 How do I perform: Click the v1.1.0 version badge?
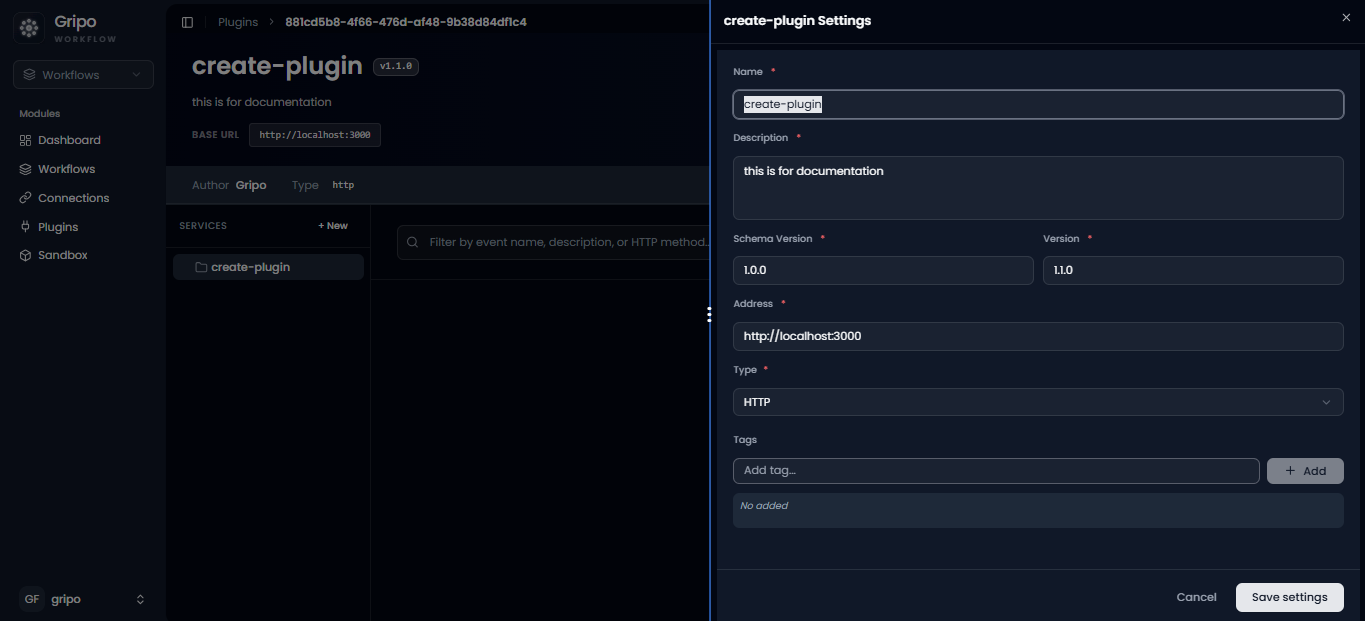pyautogui.click(x=396, y=66)
